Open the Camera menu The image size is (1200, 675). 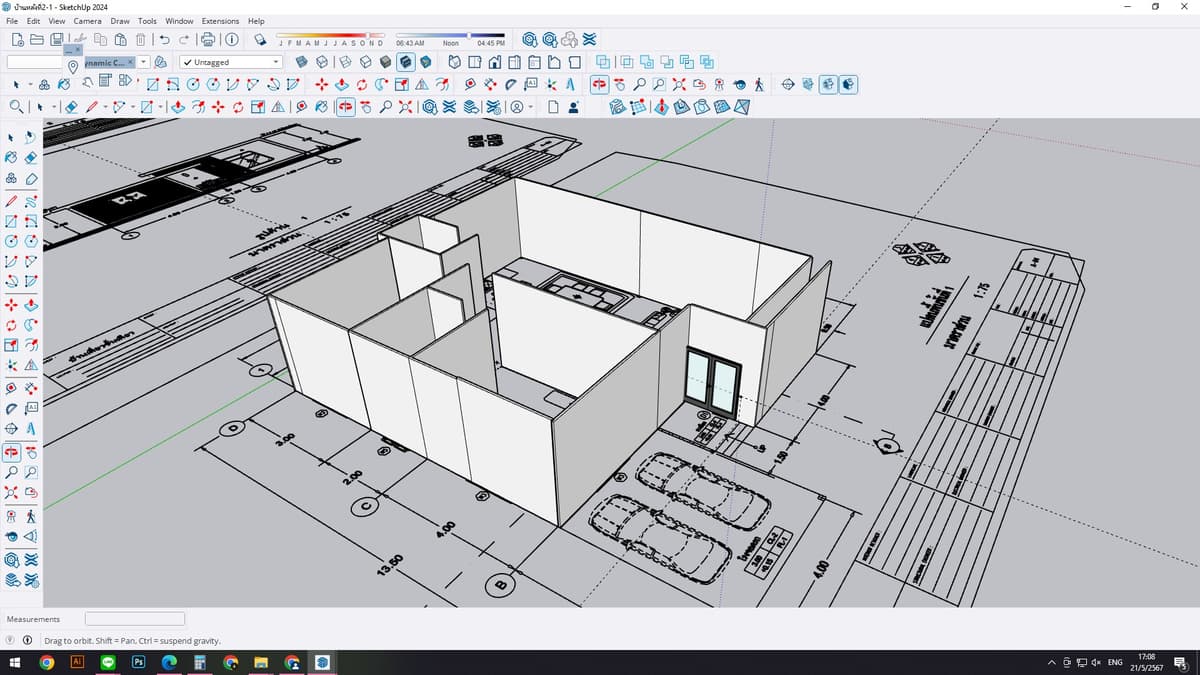point(87,21)
